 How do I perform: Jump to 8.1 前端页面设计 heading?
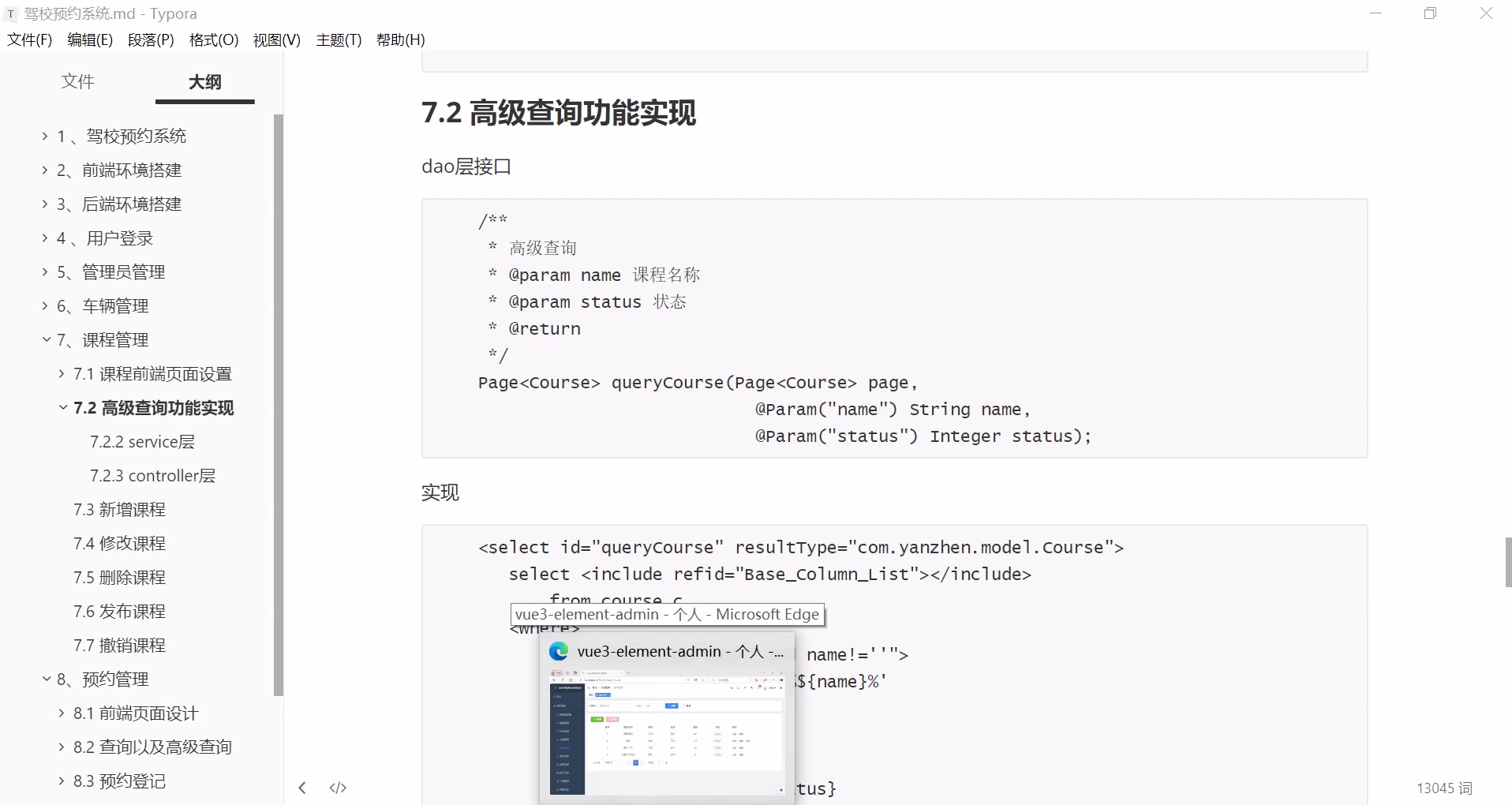click(135, 712)
